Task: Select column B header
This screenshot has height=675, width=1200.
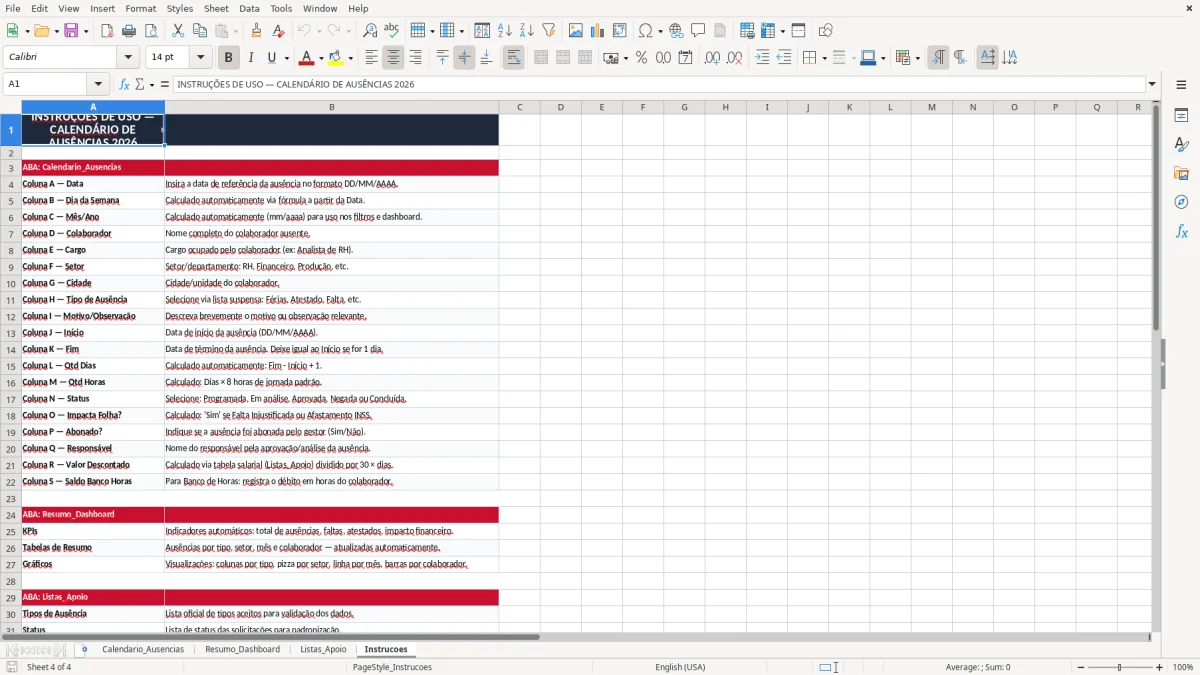Action: pos(332,107)
